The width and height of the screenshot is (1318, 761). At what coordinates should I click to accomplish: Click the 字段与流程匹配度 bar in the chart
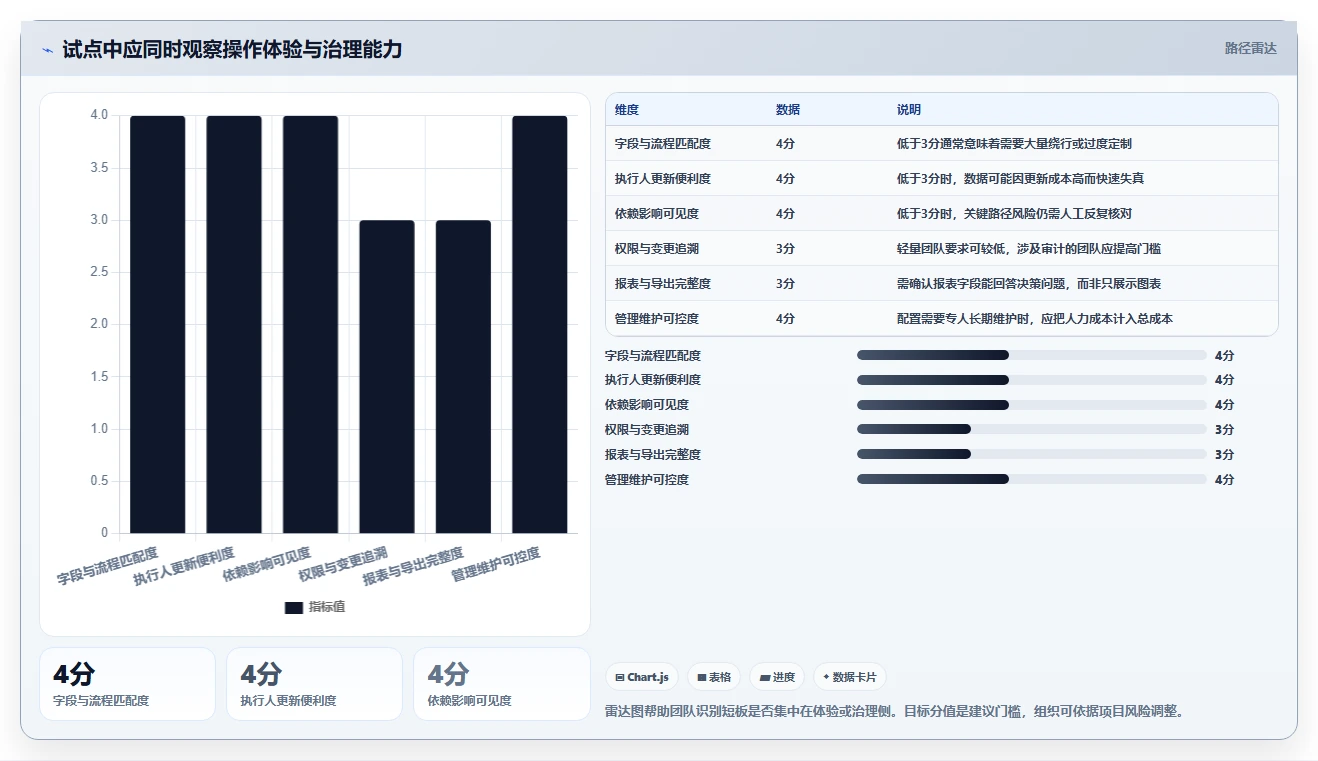(158, 324)
